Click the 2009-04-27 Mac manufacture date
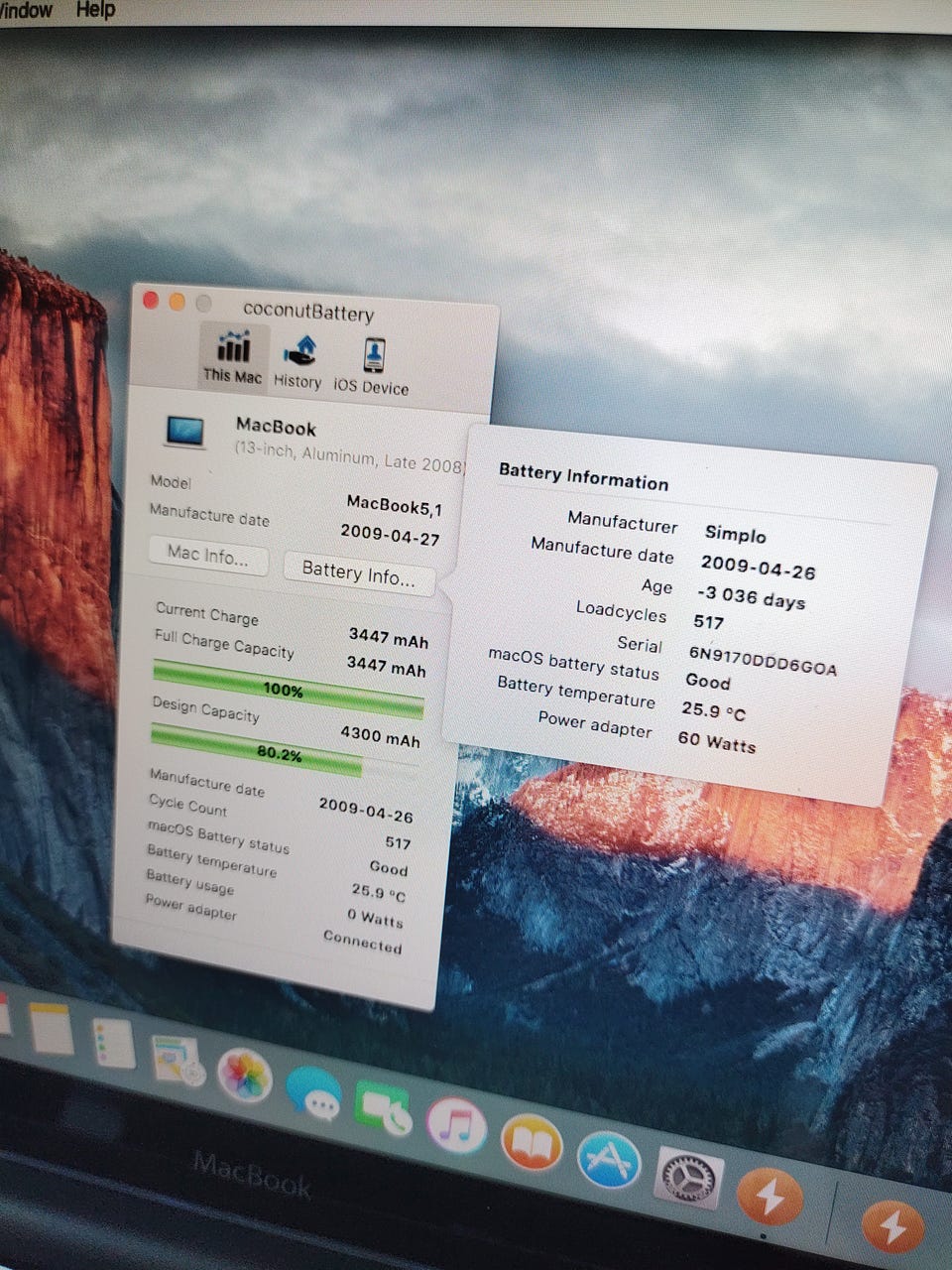The width and height of the screenshot is (952, 1270). 390,534
